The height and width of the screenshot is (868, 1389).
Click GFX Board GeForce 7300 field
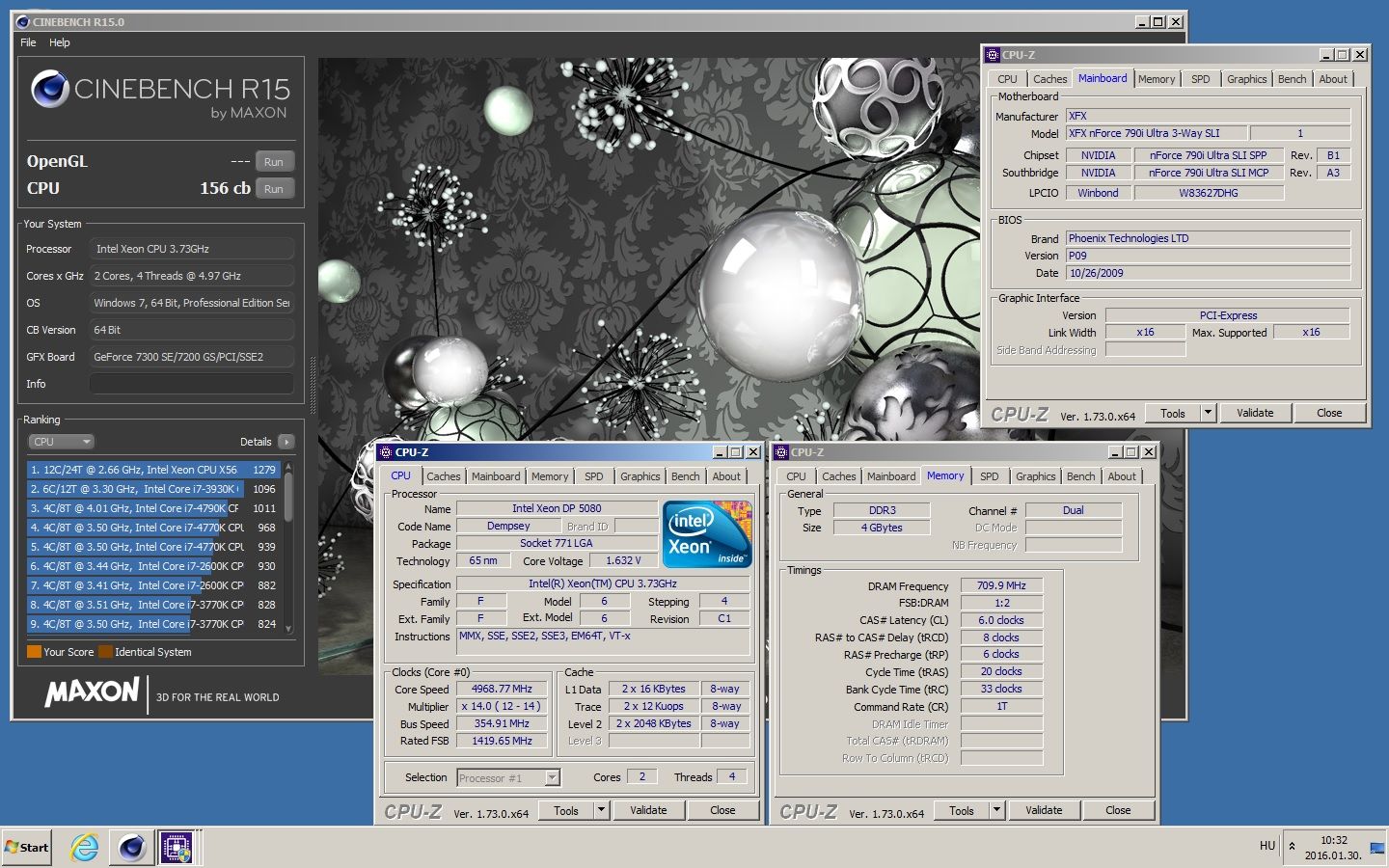[x=192, y=357]
